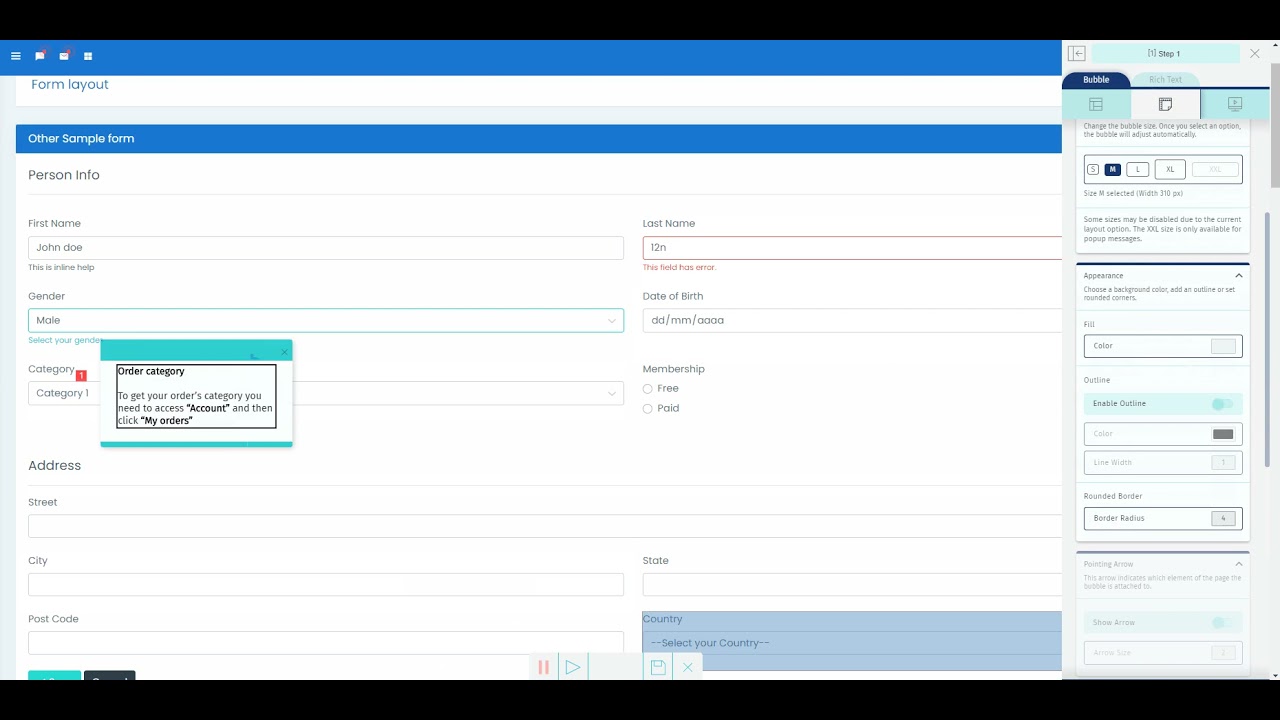
Task: Toggle the Show Arrow switch
Action: [1222, 623]
